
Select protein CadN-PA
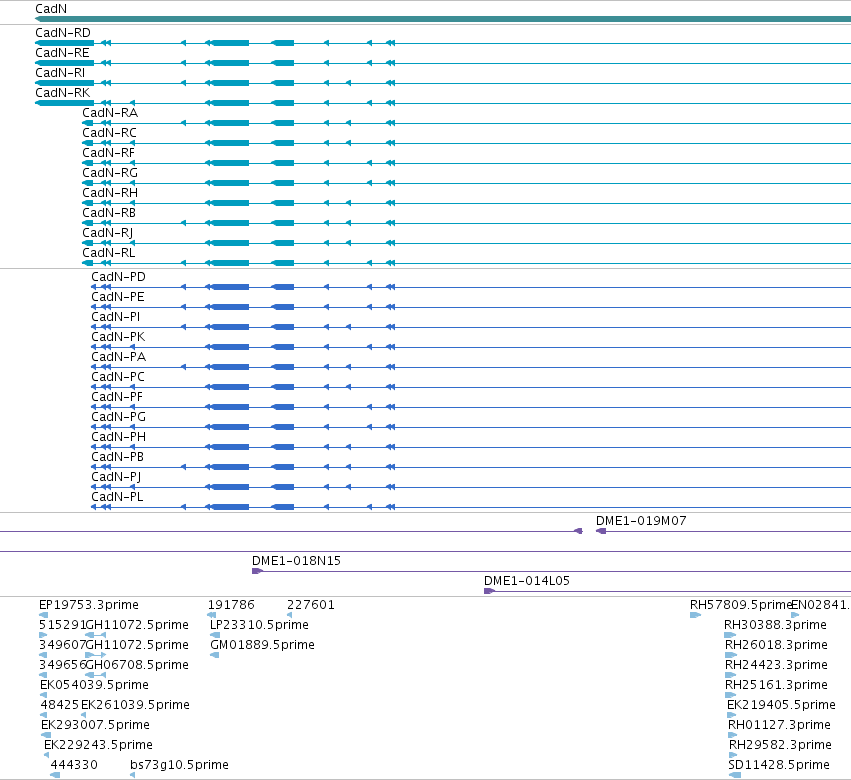[119, 358]
